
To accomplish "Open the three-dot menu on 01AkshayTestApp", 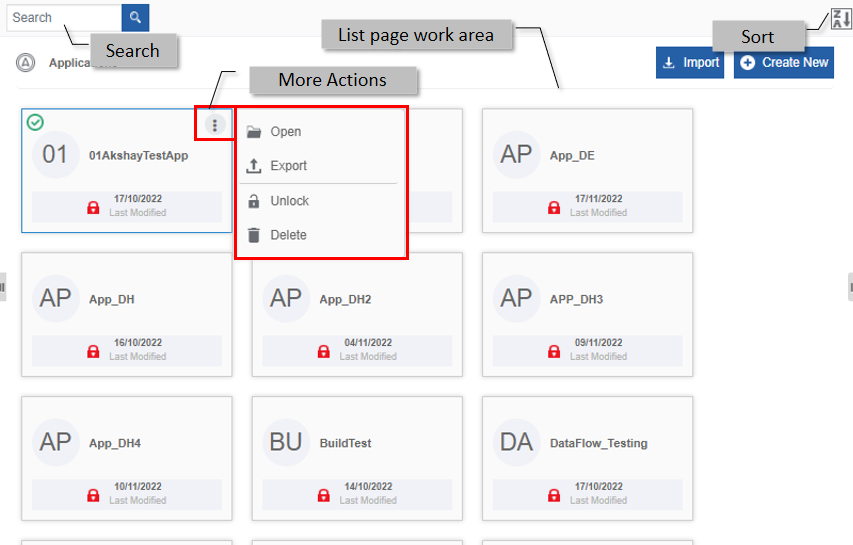I will click(215, 125).
